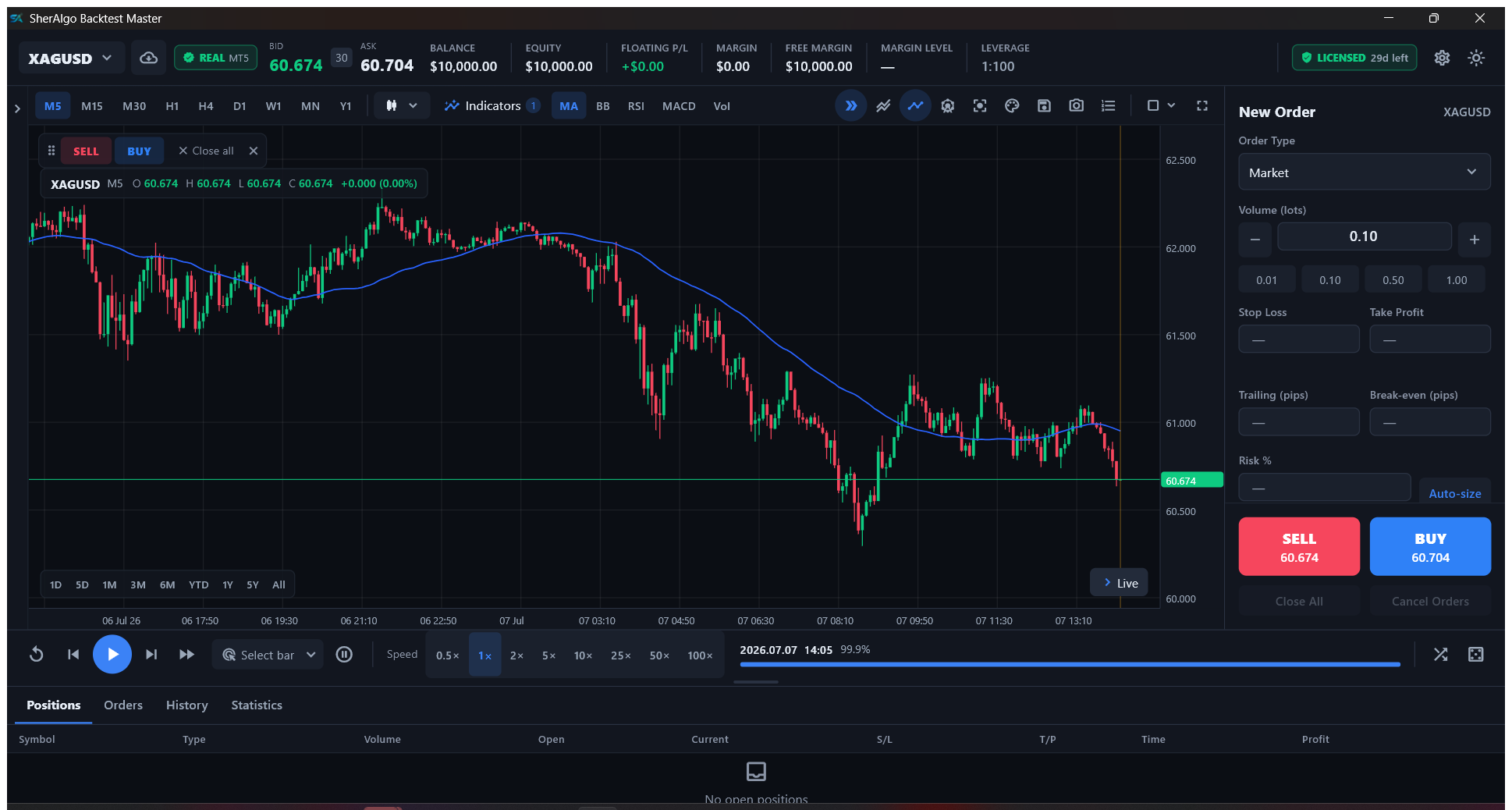Jump to Live on the chart
The height and width of the screenshot is (810, 1512).
[1120, 583]
